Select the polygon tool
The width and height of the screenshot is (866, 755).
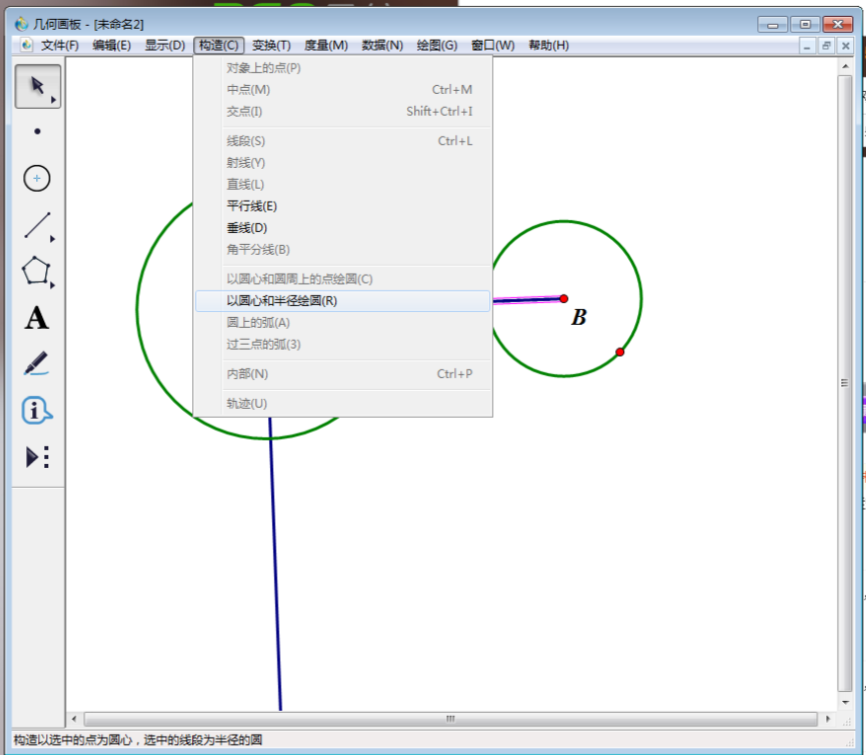(36, 271)
